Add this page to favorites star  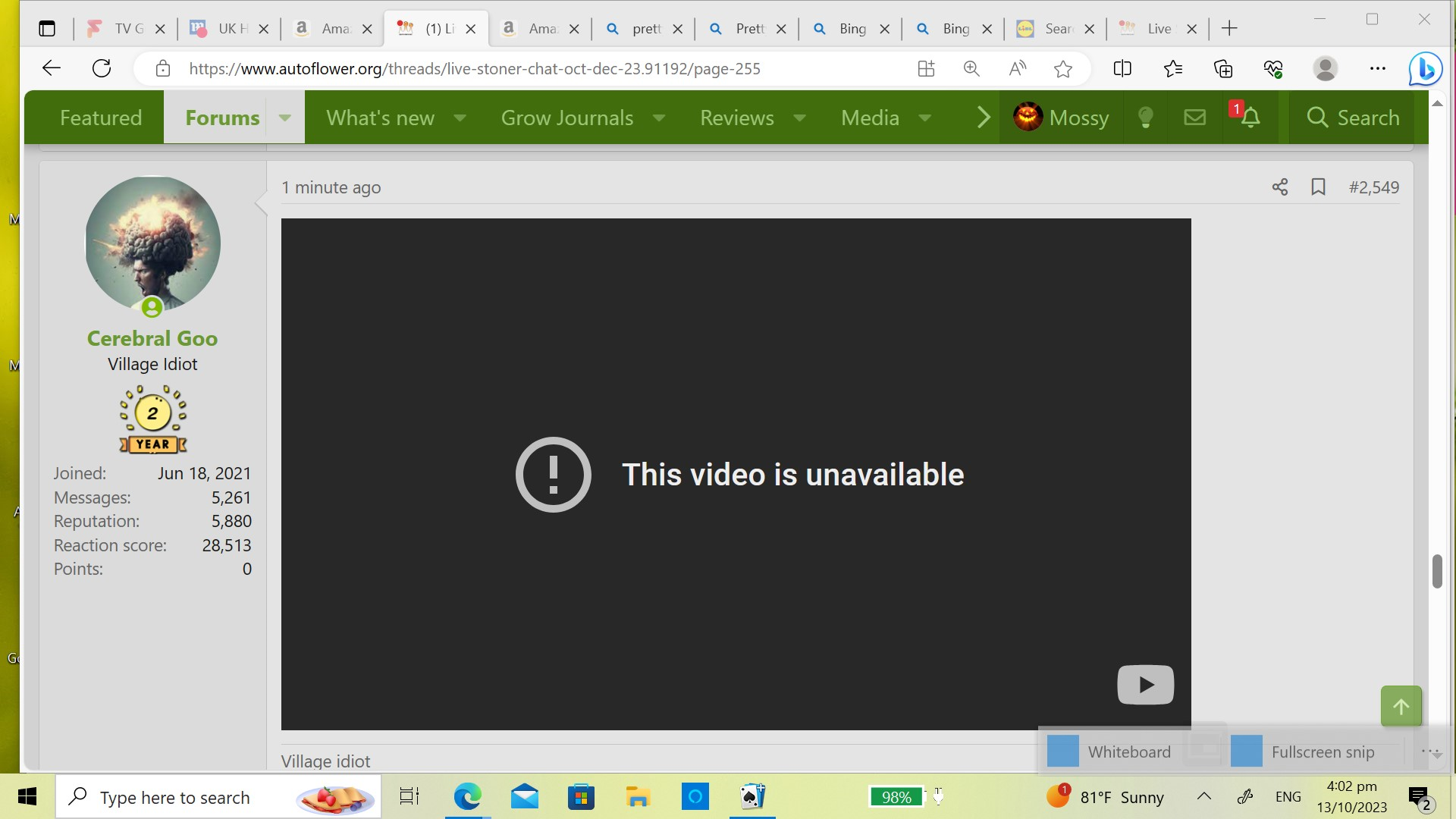tap(1063, 69)
